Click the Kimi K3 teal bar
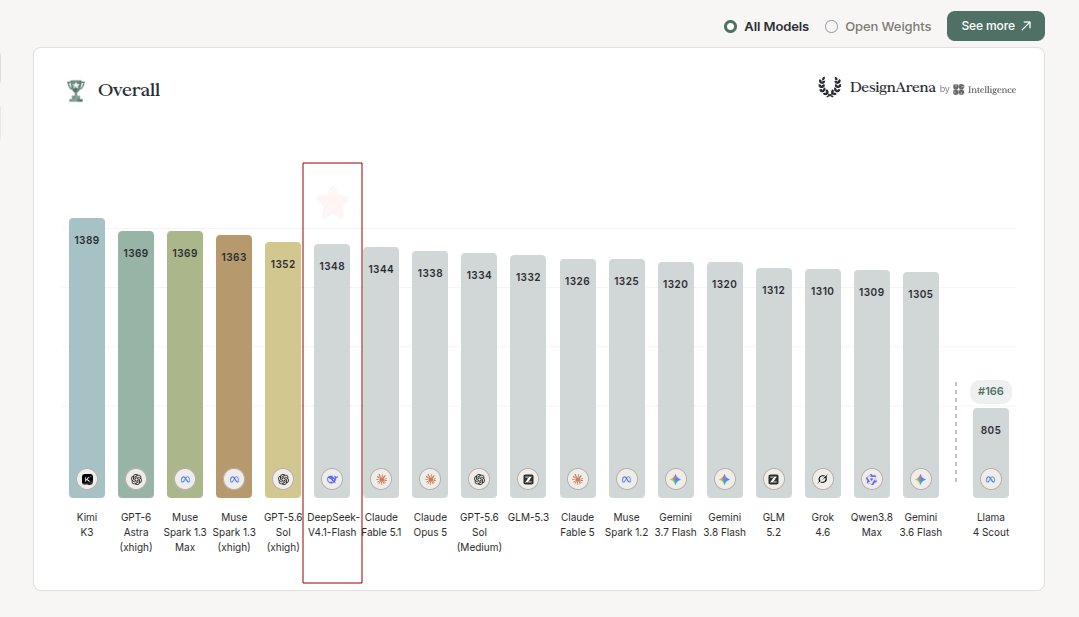Image resolution: width=1079 pixels, height=617 pixels. click(87, 358)
